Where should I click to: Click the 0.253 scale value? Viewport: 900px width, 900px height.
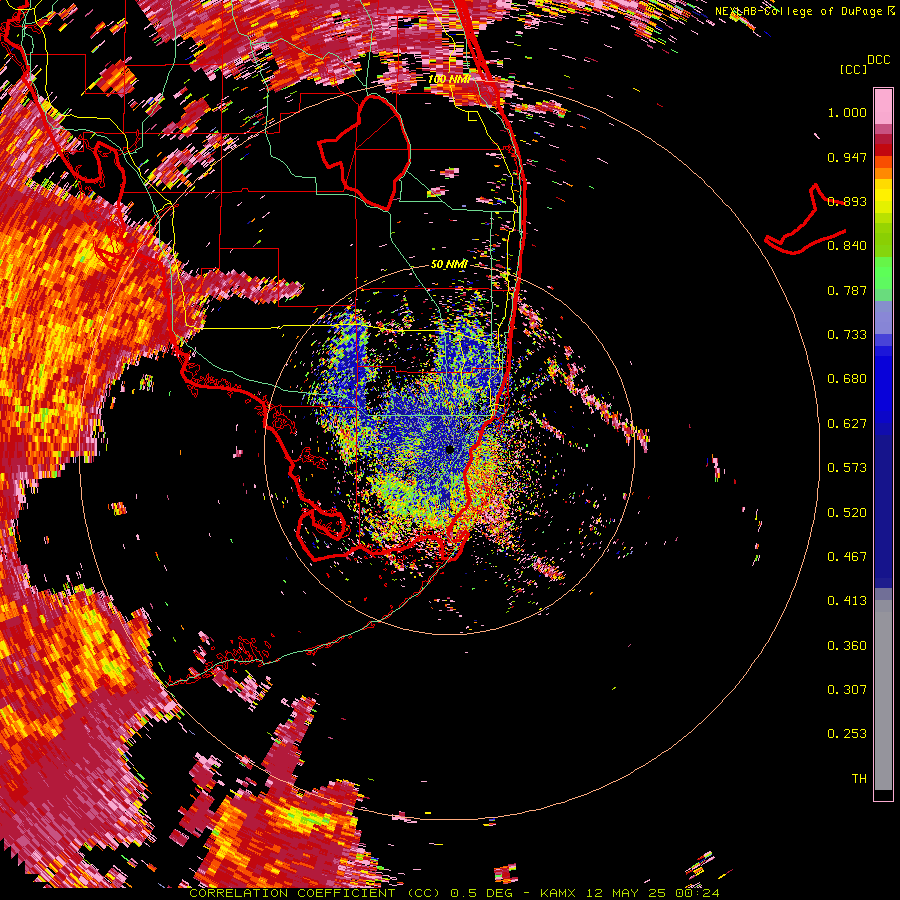coord(847,734)
